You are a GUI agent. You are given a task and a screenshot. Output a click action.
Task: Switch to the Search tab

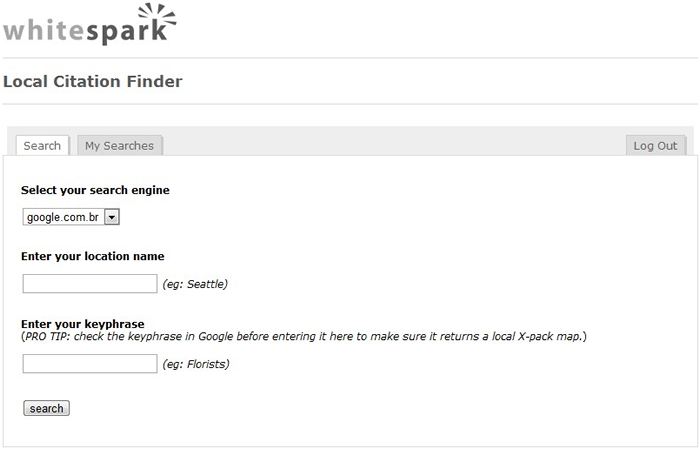point(42,146)
